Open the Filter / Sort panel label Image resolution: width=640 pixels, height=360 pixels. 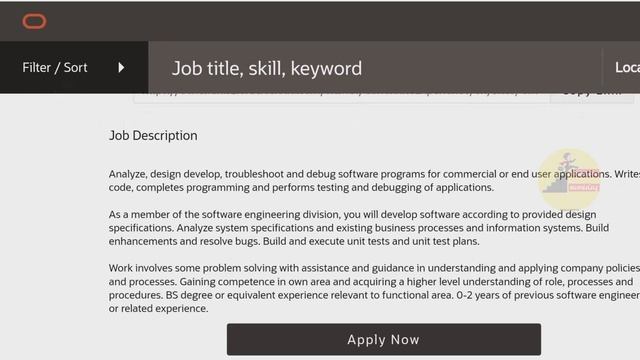pyautogui.click(x=55, y=67)
